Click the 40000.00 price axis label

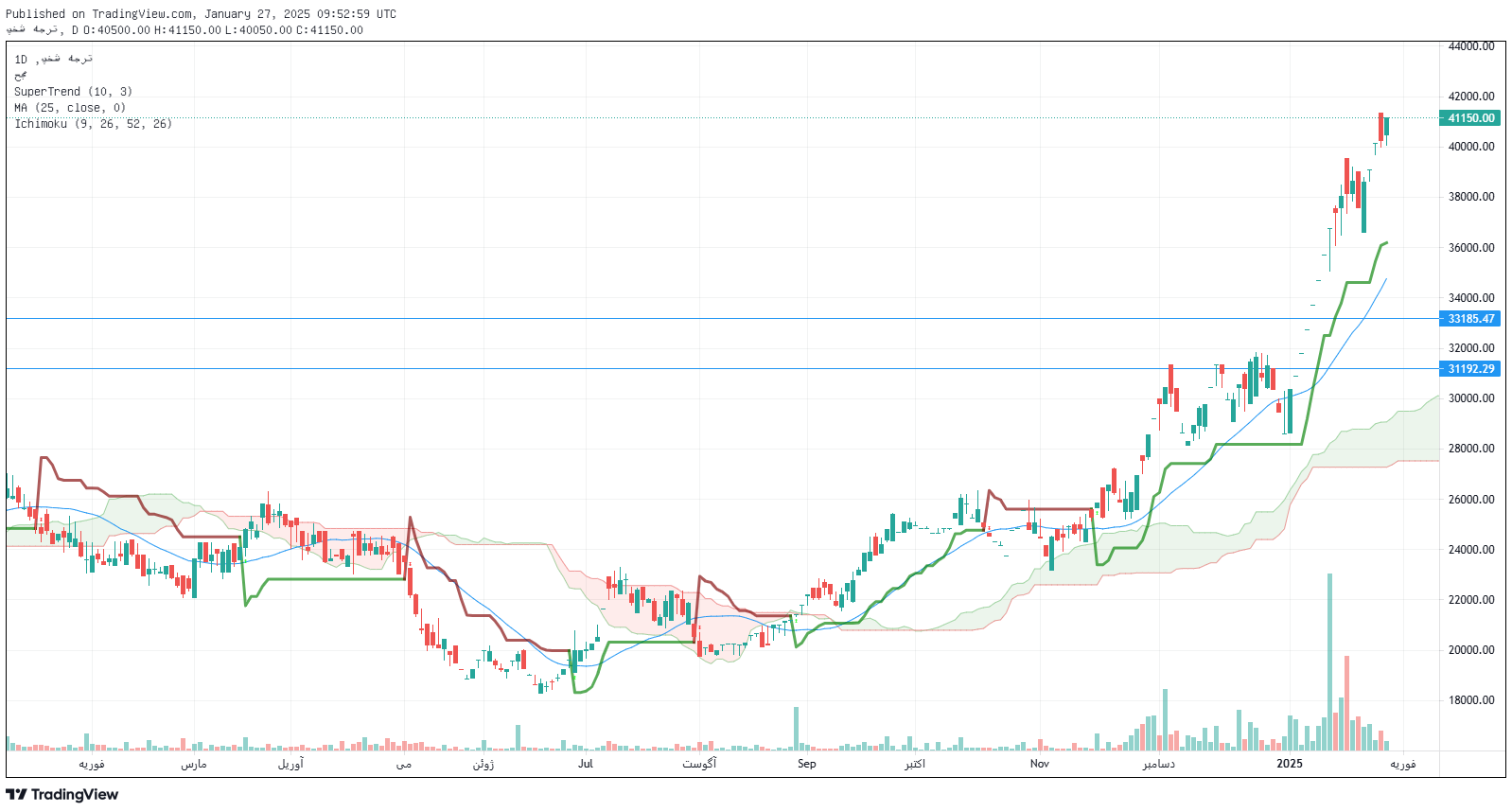tap(1471, 147)
